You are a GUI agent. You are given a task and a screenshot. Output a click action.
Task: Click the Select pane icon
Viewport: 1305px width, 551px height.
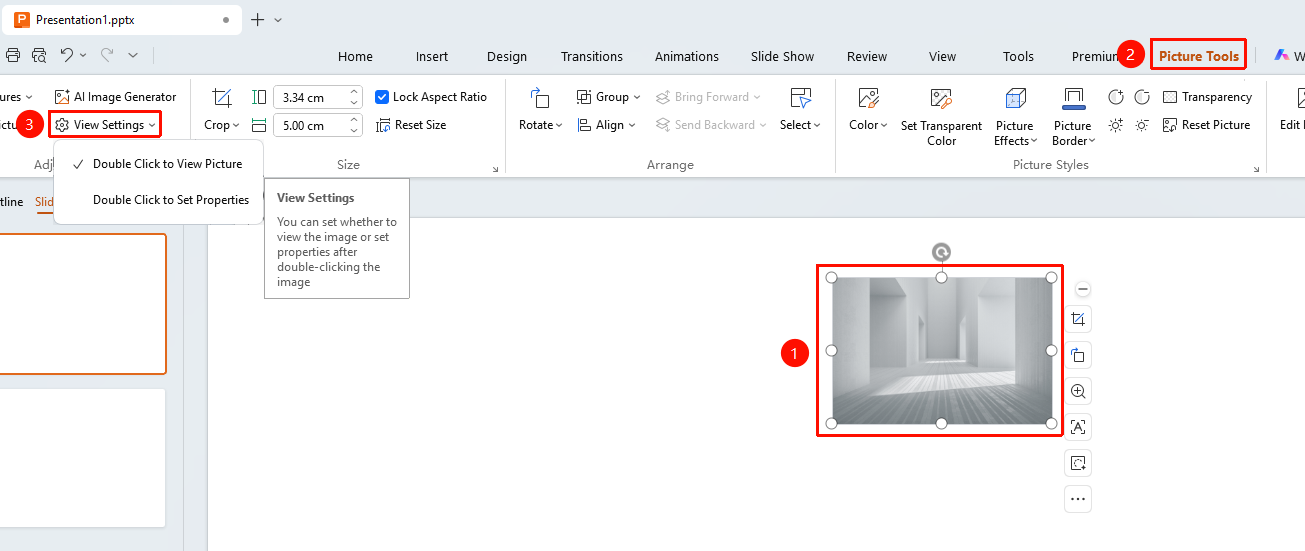[x=800, y=97]
